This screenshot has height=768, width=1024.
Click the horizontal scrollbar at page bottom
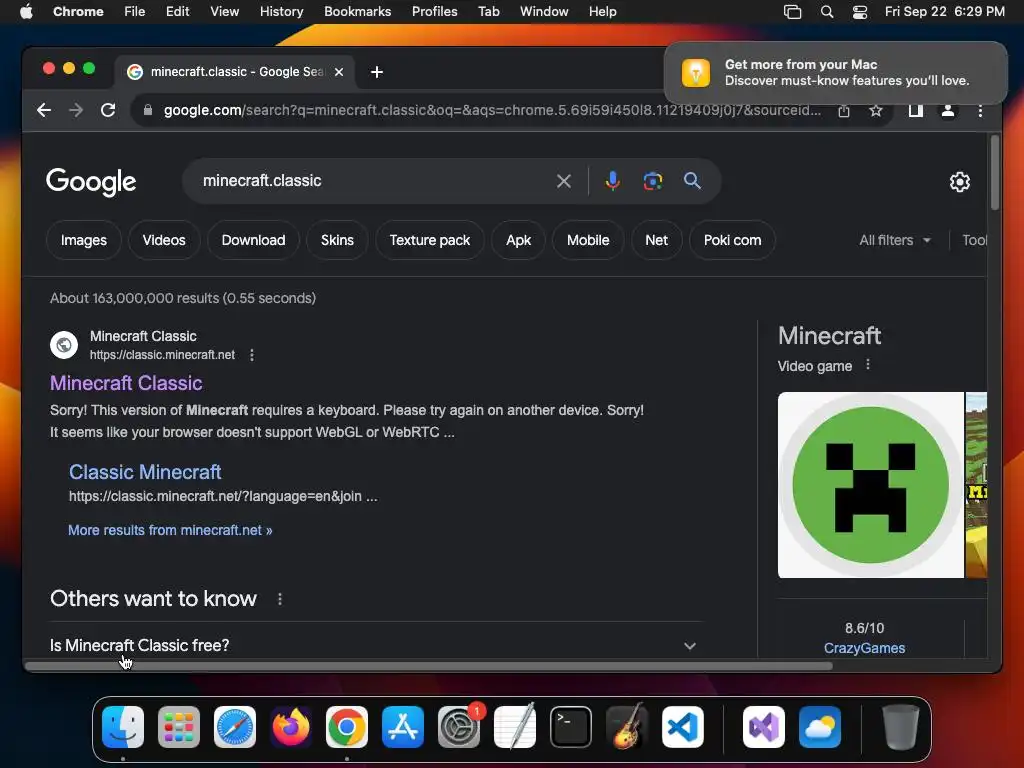429,666
